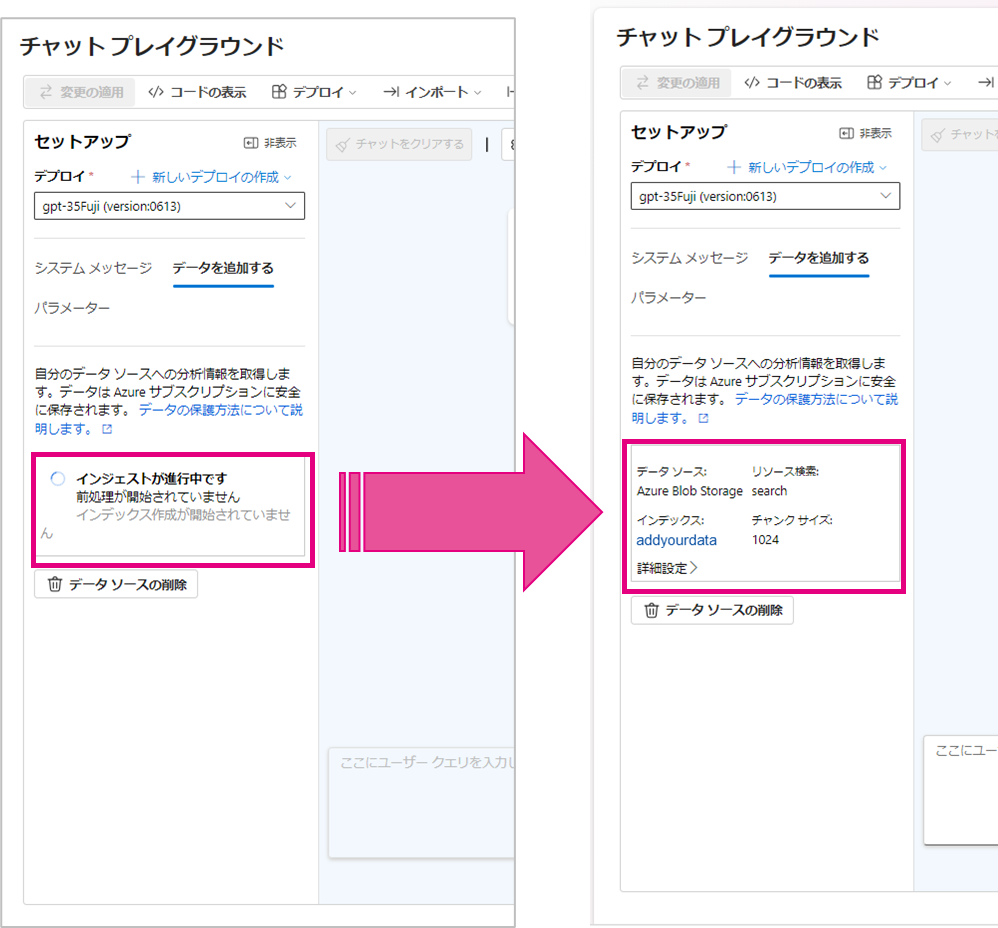The width and height of the screenshot is (998, 928).
Task: Select データを追加する tab in left window
Action: [x=223, y=268]
